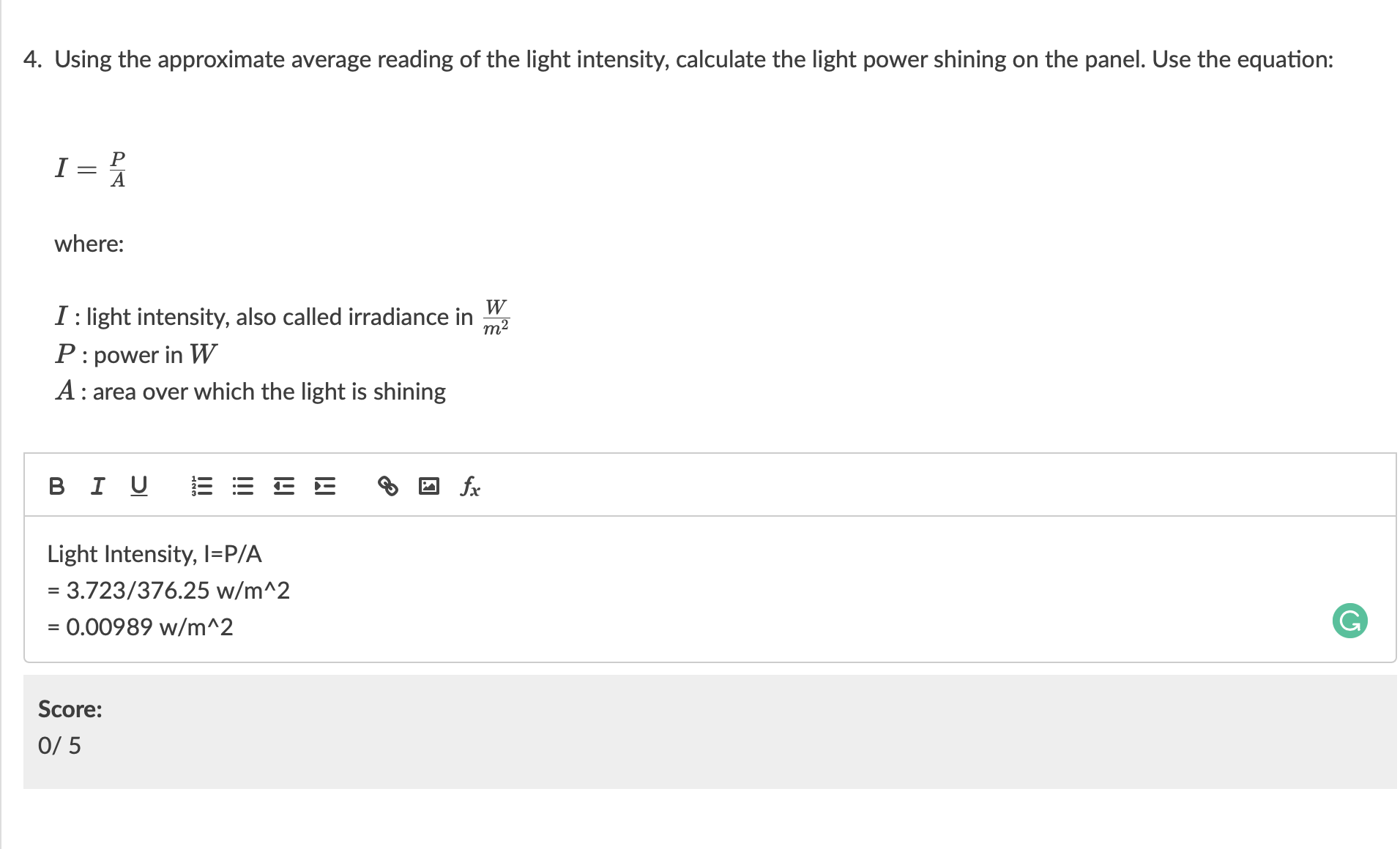Toggle bold formatting in the editor
Viewport: 1400px width, 849px height.
(x=56, y=486)
